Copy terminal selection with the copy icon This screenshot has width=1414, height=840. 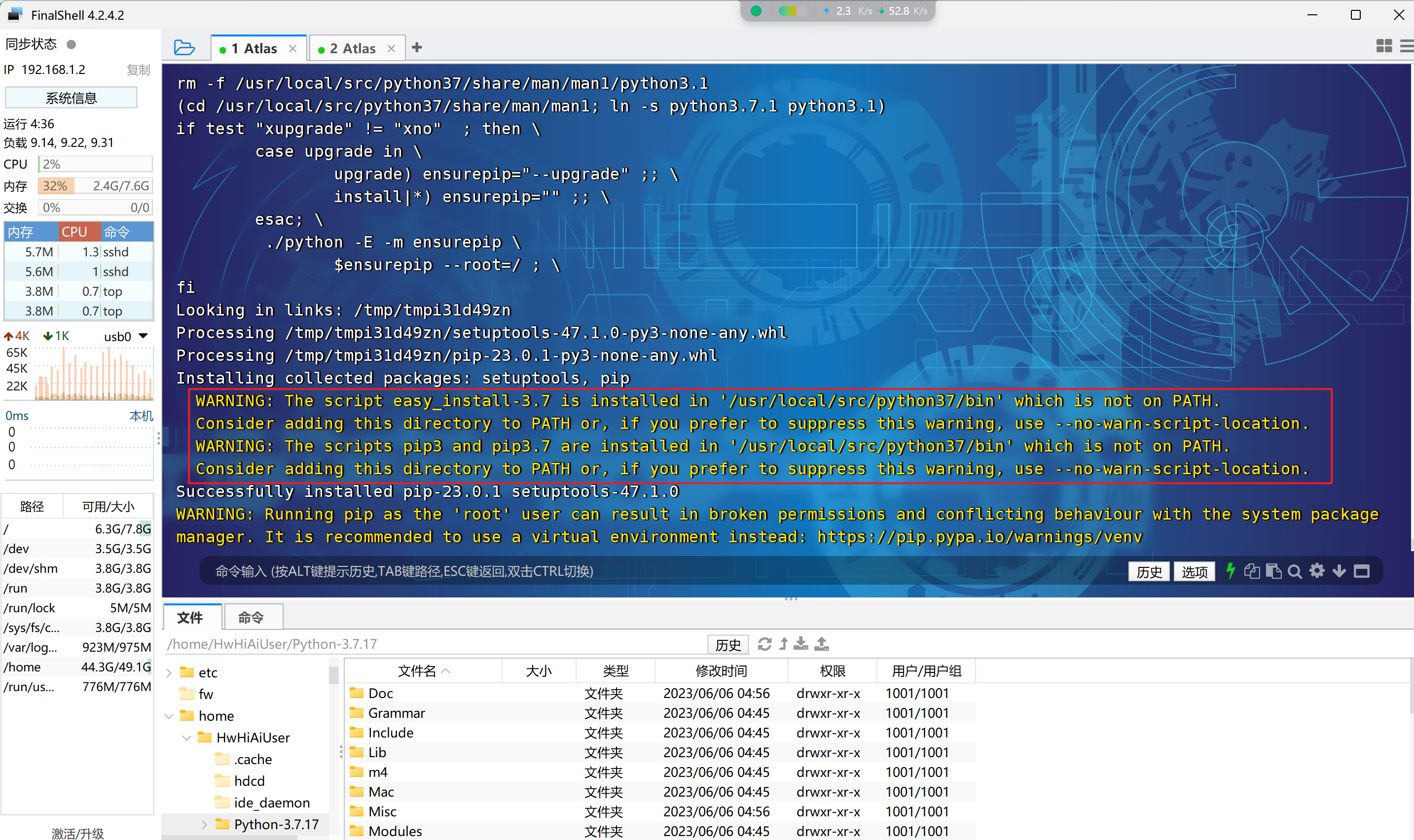1251,571
